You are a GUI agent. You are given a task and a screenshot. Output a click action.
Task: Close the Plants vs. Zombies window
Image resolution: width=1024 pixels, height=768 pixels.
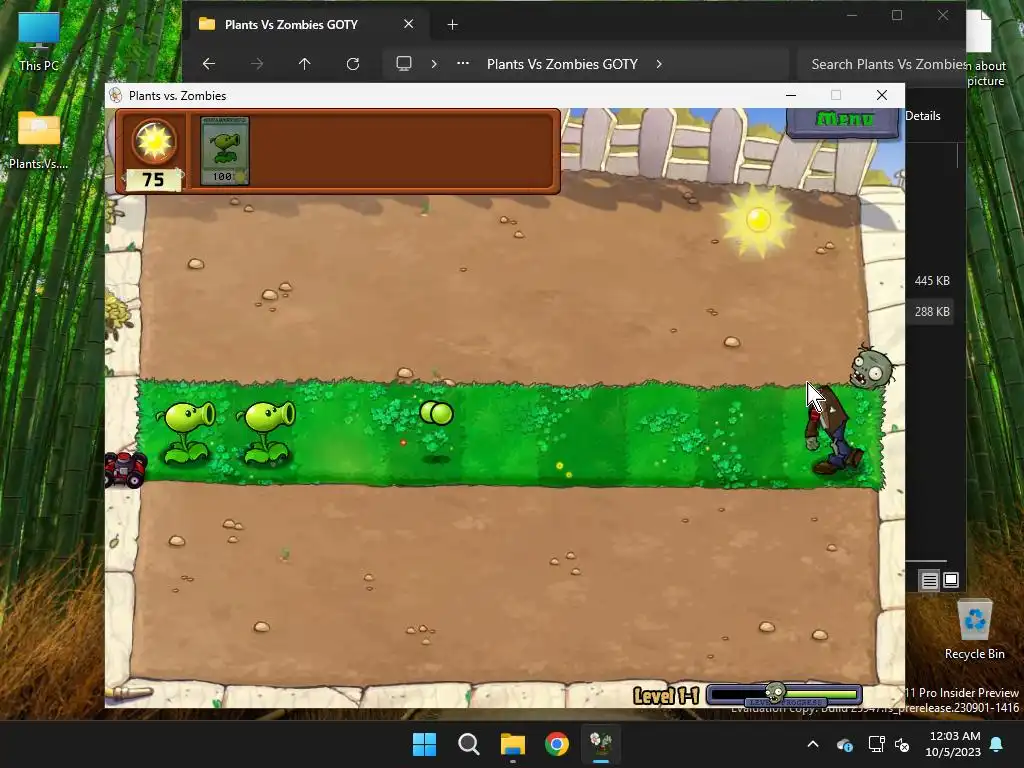click(x=882, y=95)
